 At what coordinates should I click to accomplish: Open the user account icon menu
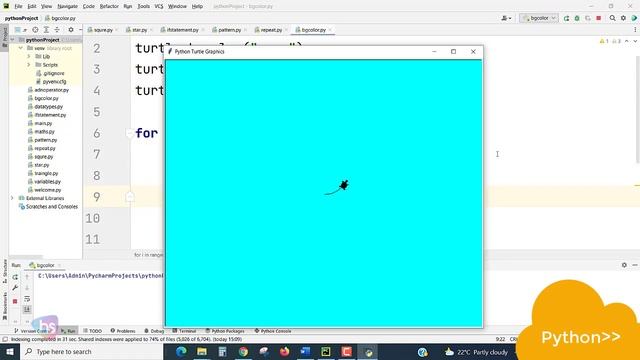pyautogui.click(x=506, y=18)
